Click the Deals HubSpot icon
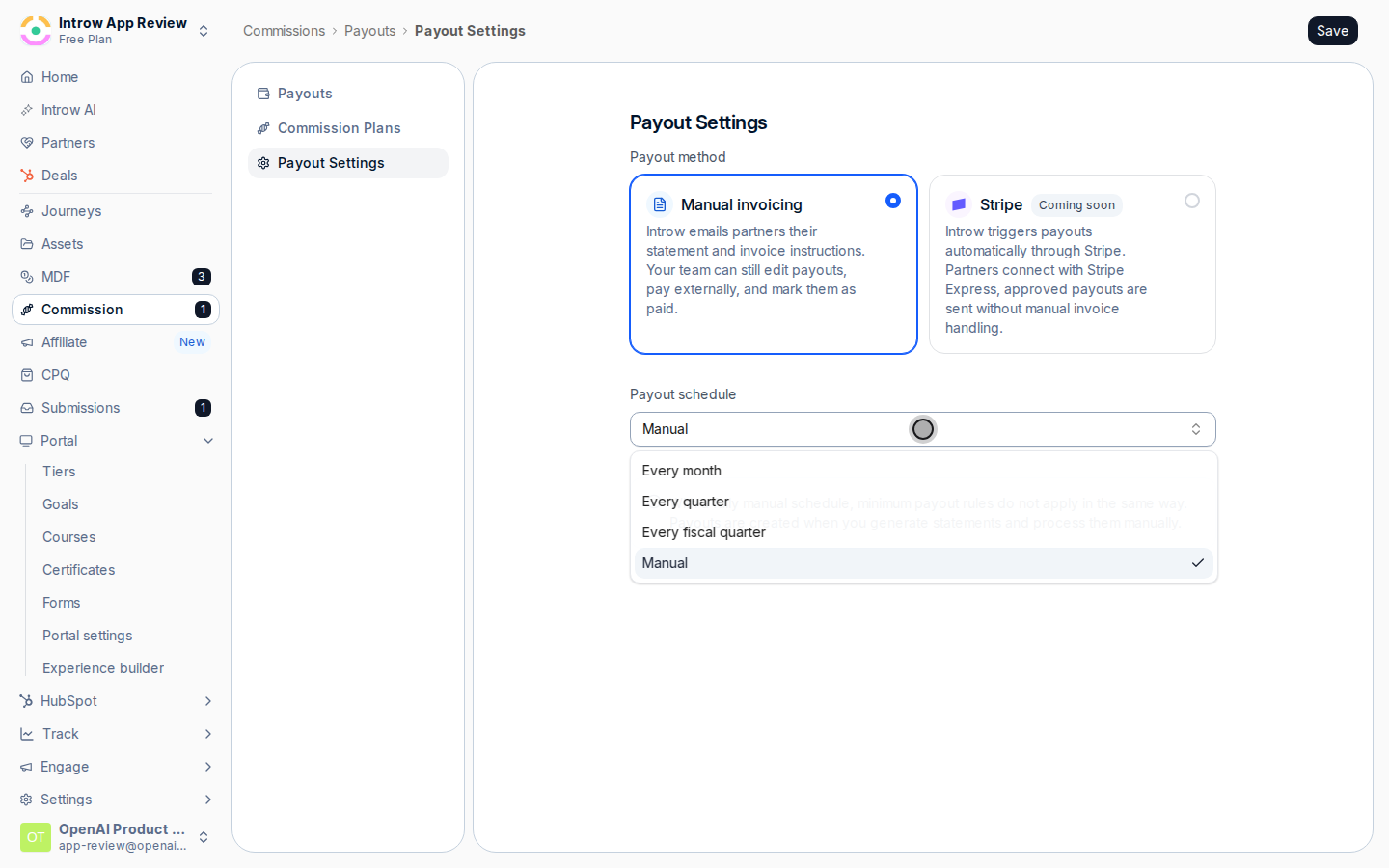This screenshot has height=868, width=1389. [x=27, y=176]
